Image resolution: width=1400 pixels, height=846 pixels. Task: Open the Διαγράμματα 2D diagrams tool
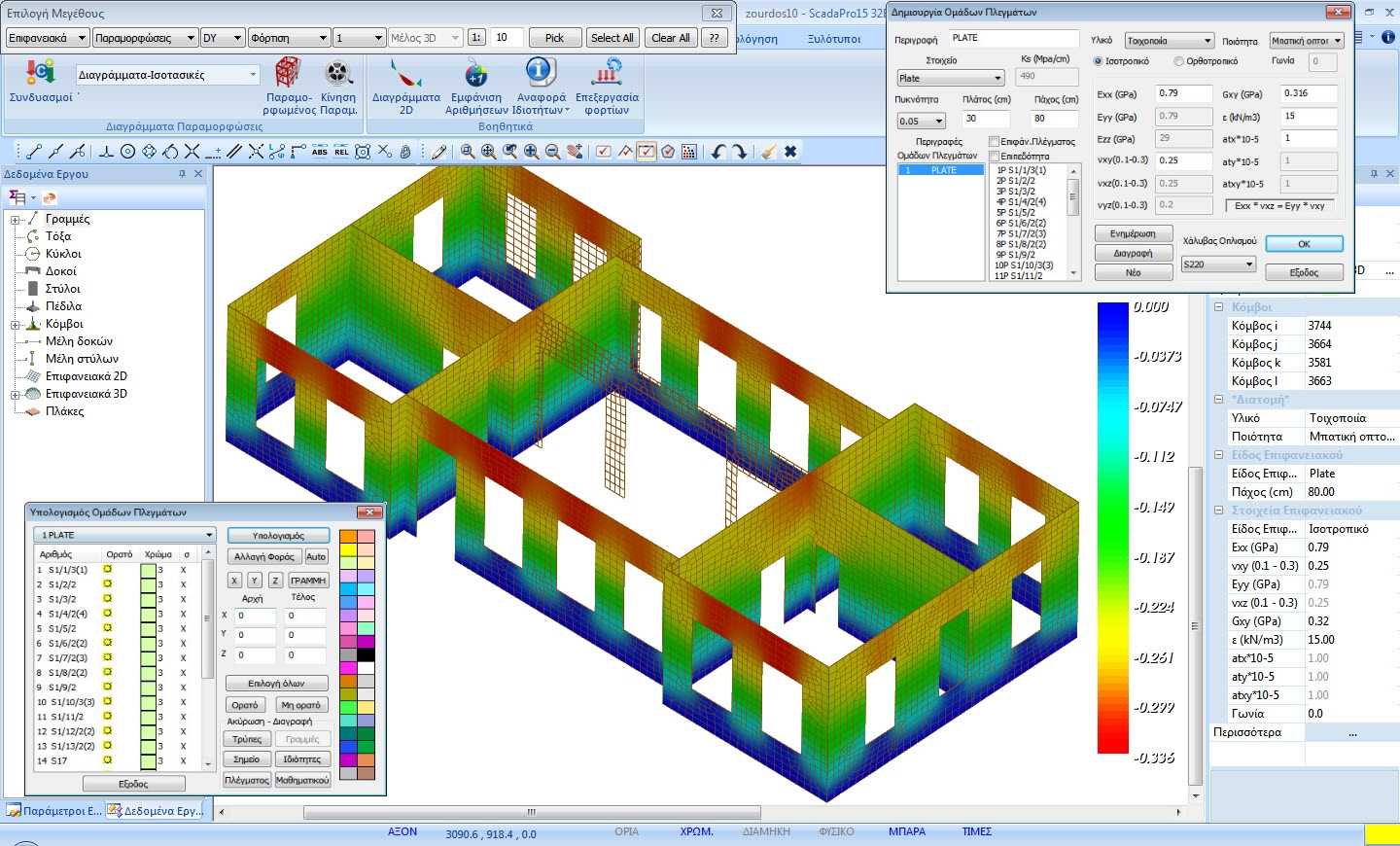point(405,75)
